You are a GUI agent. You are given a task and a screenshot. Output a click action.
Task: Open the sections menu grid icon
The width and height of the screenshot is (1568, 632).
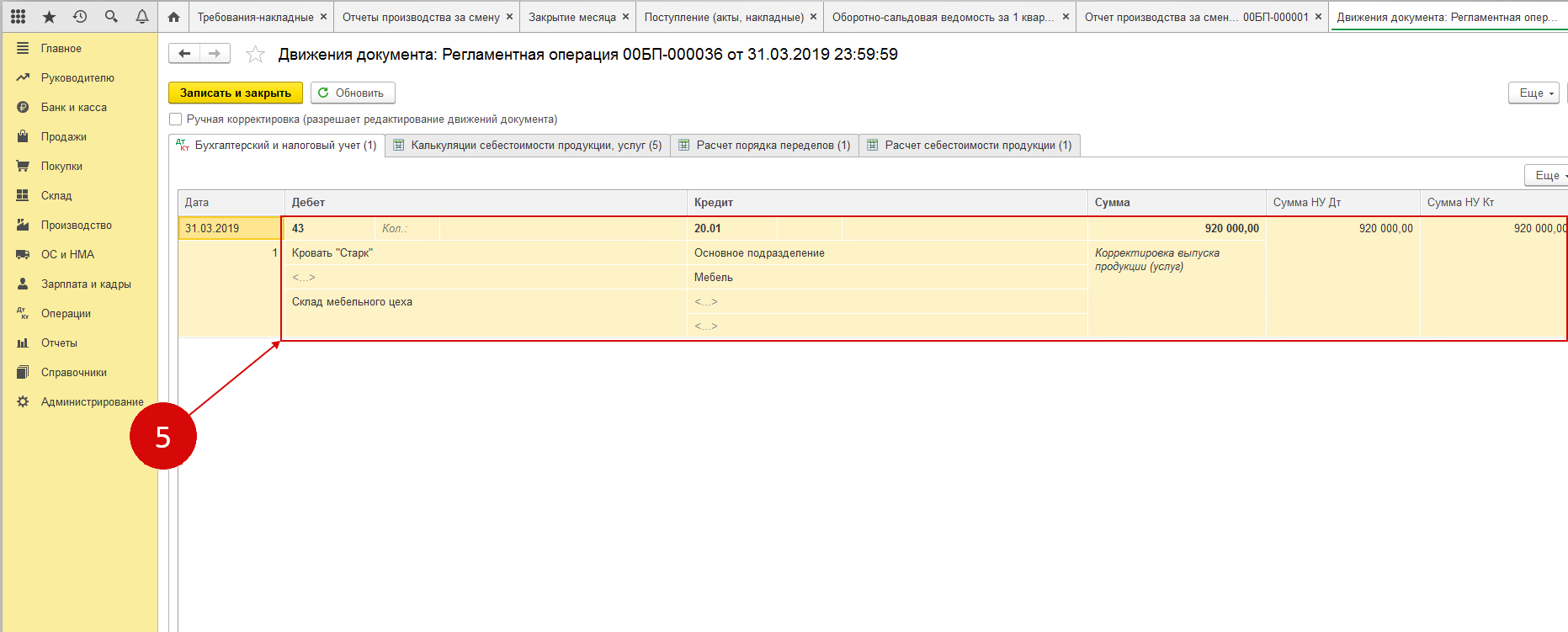click(18, 17)
